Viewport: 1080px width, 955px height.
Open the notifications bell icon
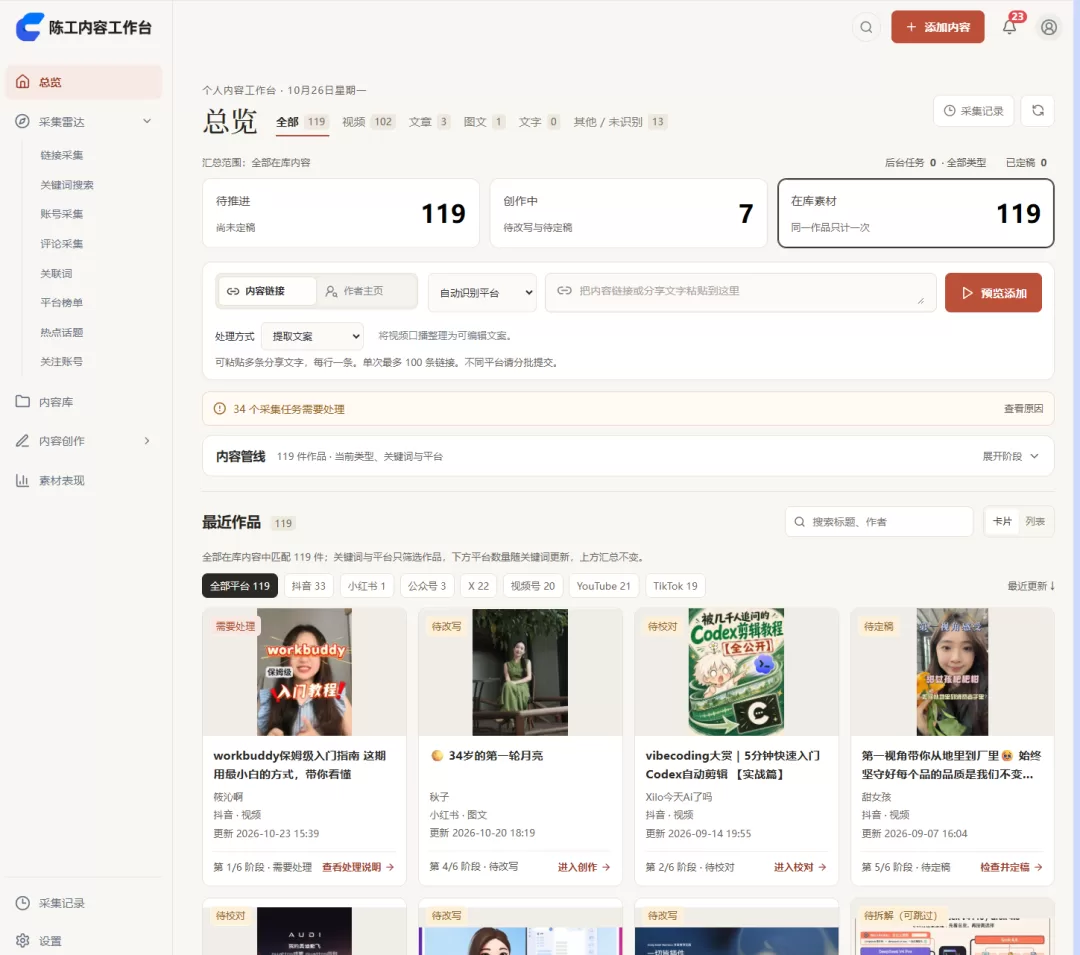click(x=1010, y=28)
